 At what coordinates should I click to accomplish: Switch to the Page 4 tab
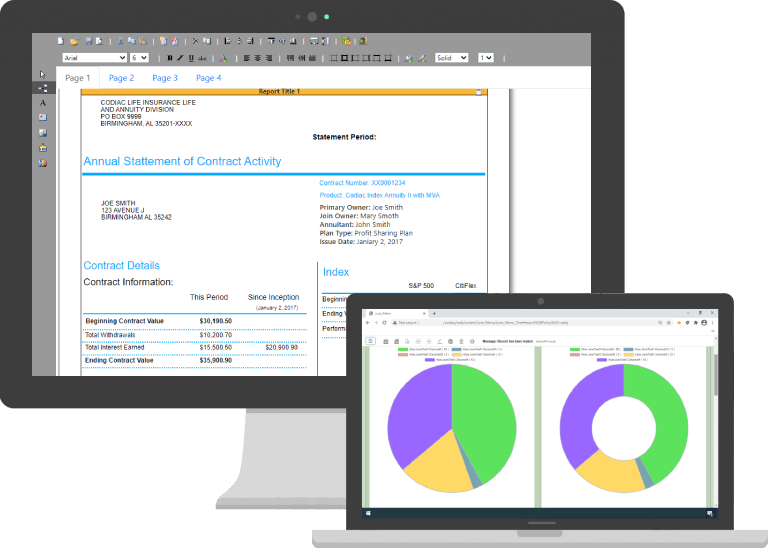(x=209, y=78)
